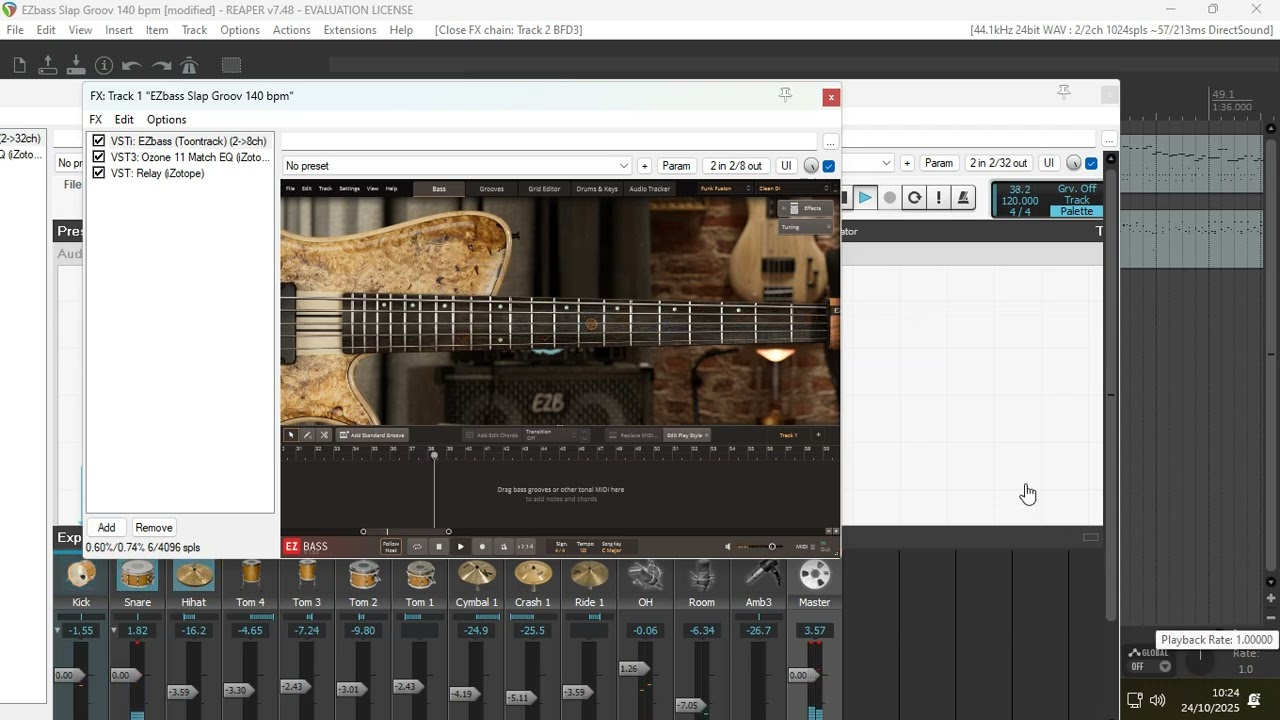Toggle the metronome icon in REAPER toolbar

(x=189, y=66)
